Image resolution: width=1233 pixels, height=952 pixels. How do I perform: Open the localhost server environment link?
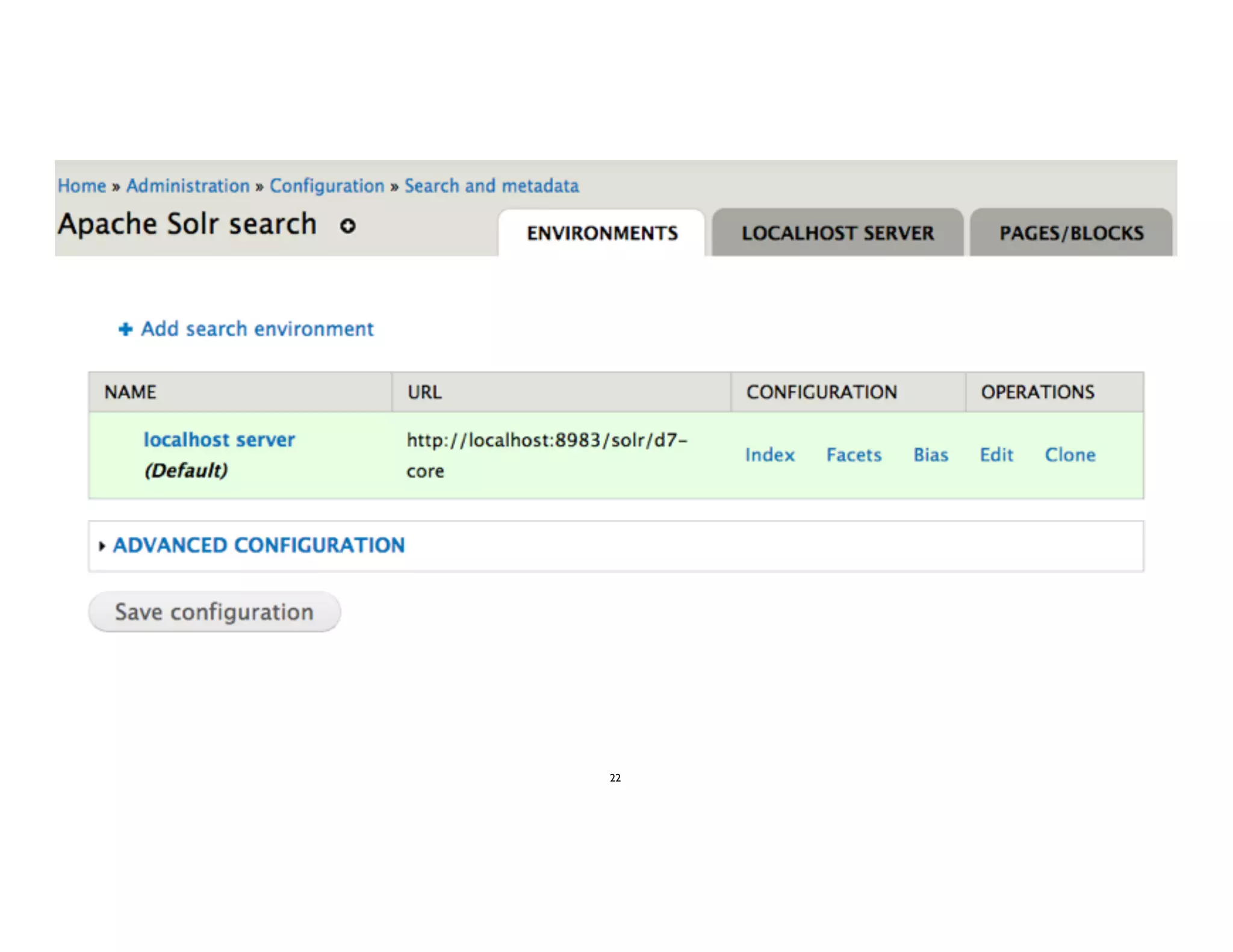(219, 440)
